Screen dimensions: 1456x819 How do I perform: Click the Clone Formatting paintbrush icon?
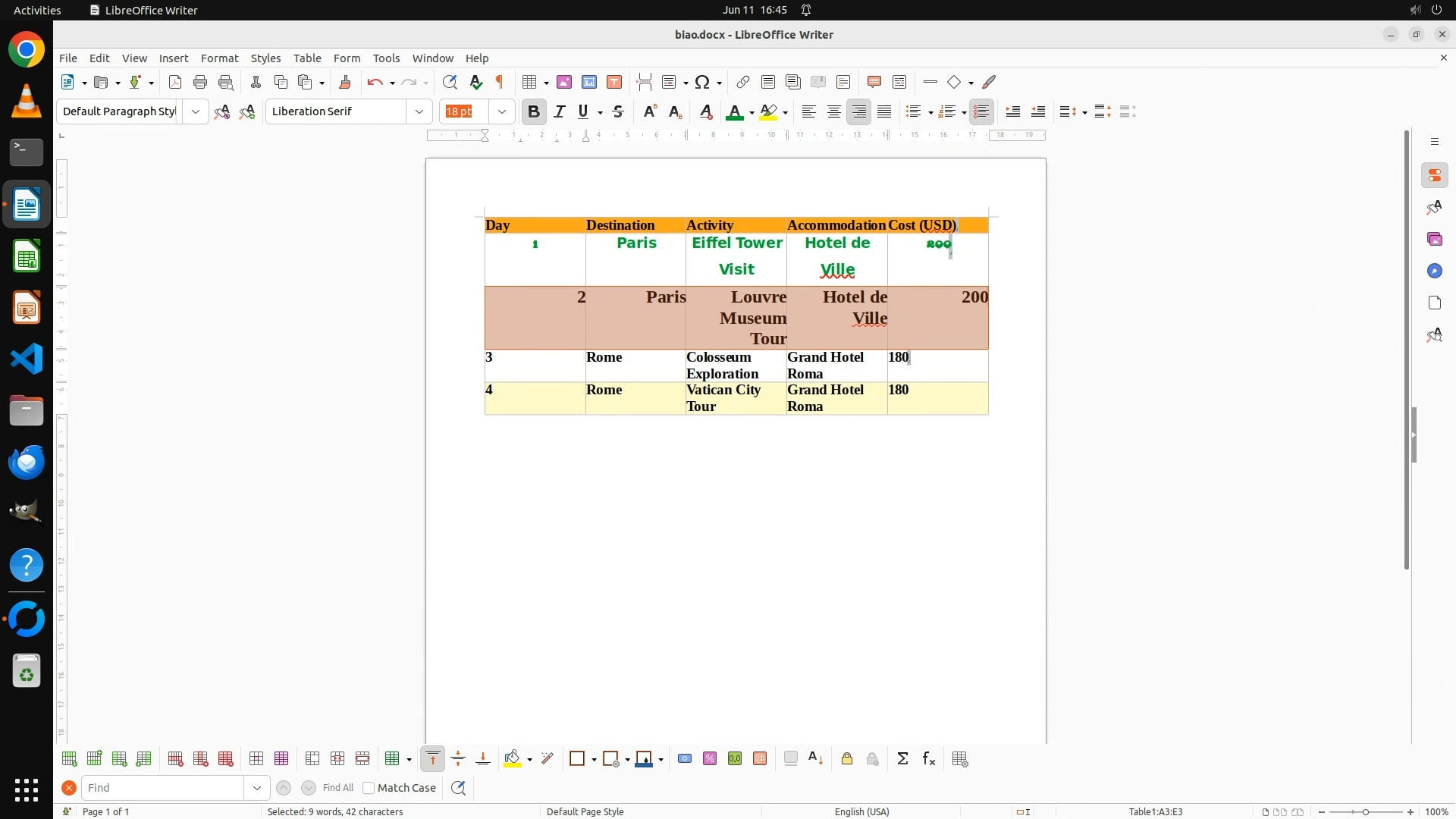coord(345,82)
